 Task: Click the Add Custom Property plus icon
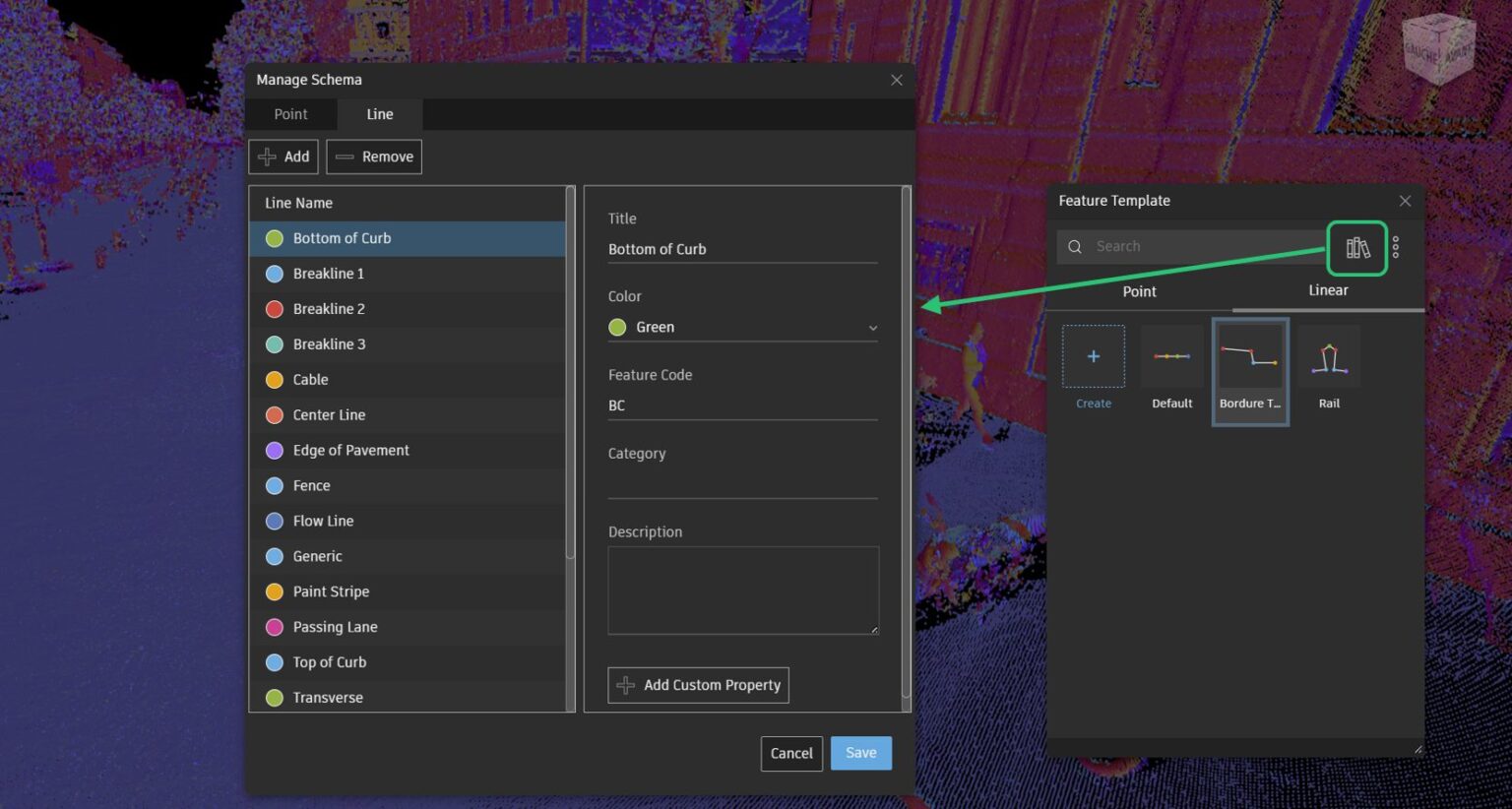point(627,685)
